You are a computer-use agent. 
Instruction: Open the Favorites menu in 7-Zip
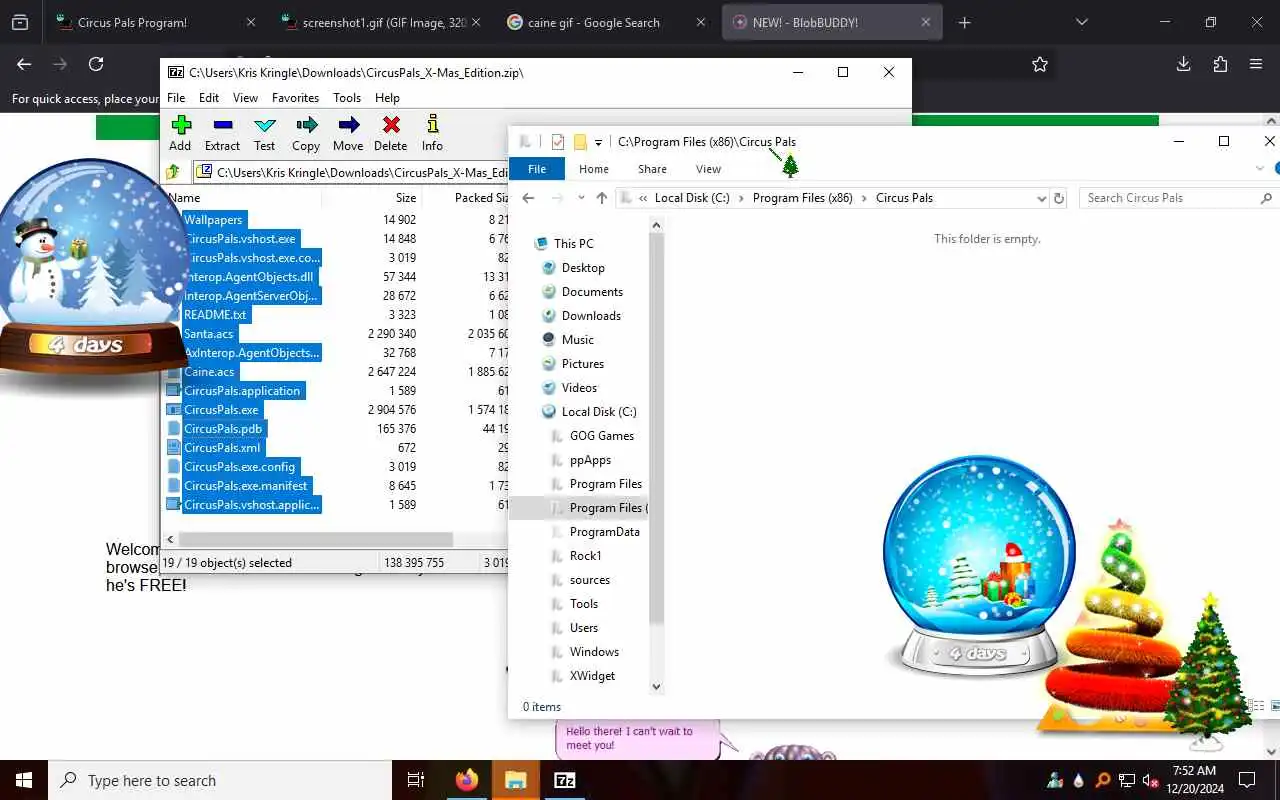[x=295, y=98]
